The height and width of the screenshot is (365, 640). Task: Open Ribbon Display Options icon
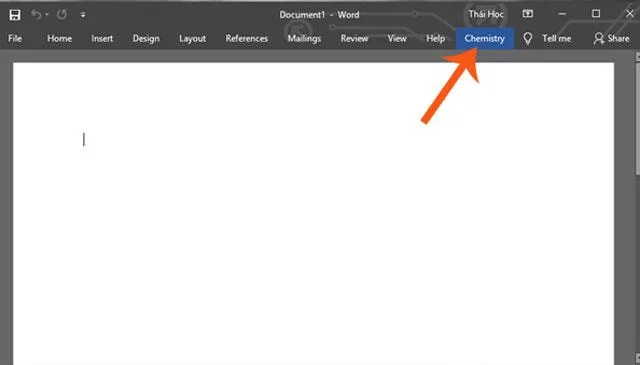527,14
